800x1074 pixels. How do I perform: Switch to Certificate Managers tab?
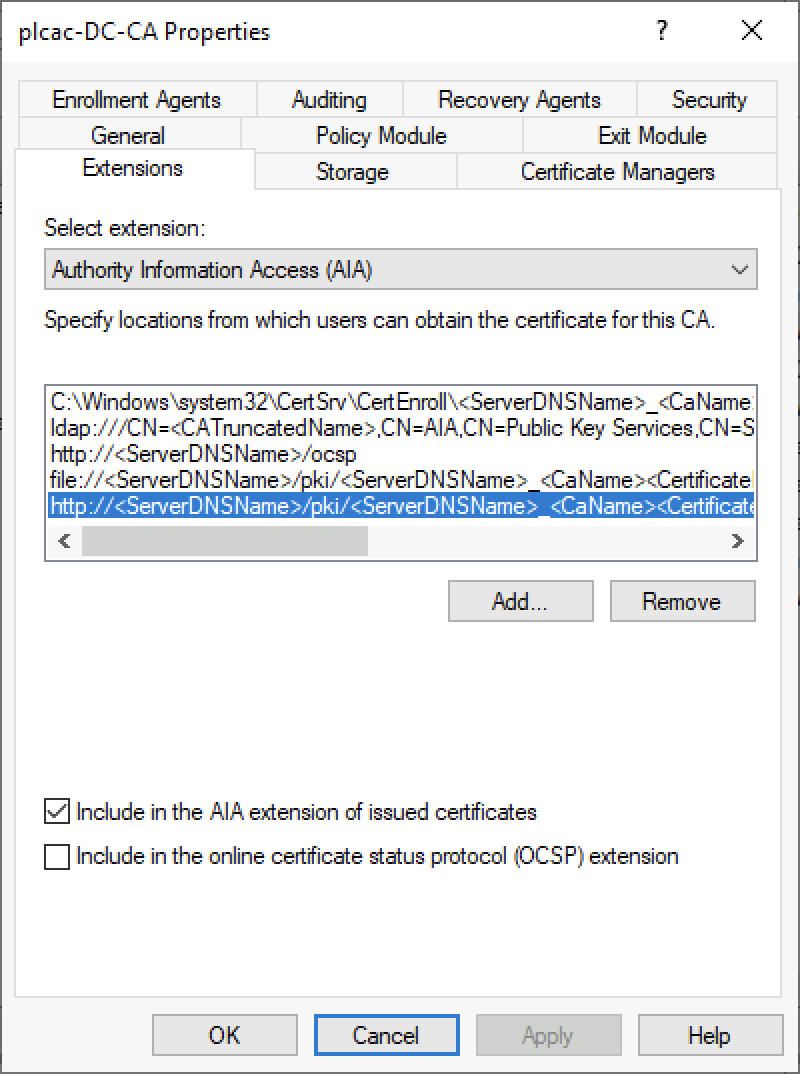tap(617, 172)
